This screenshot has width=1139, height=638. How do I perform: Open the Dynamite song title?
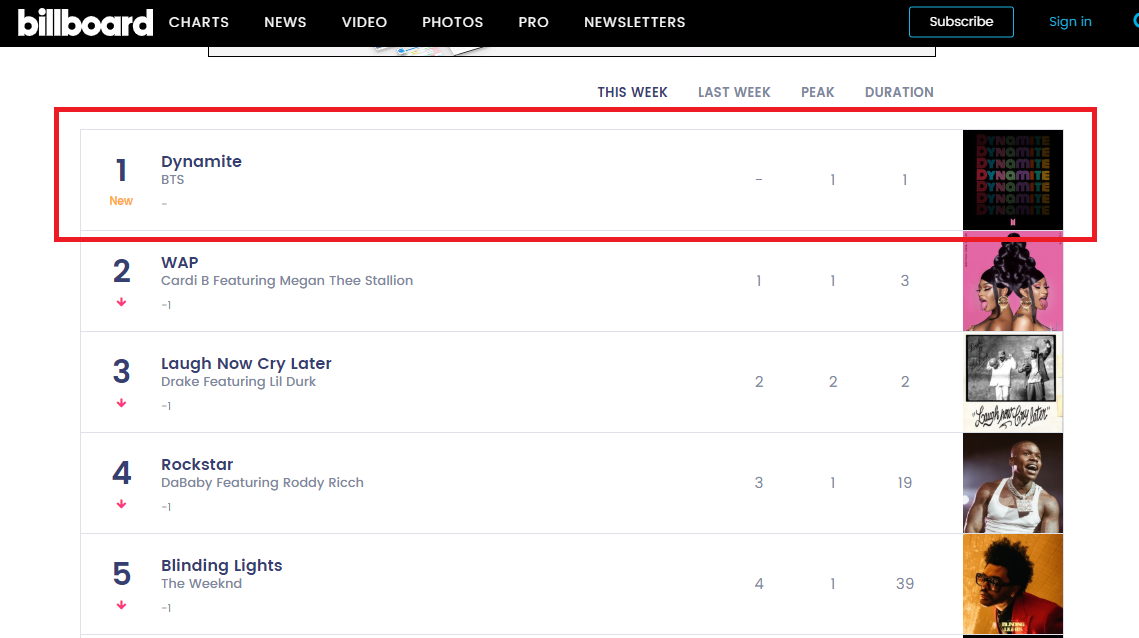(x=201, y=161)
